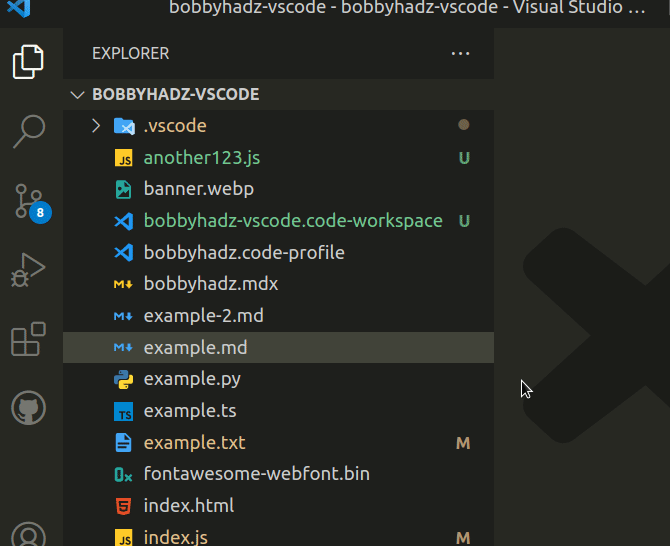Open example.py Python file
This screenshot has width=670, height=546.
click(192, 379)
